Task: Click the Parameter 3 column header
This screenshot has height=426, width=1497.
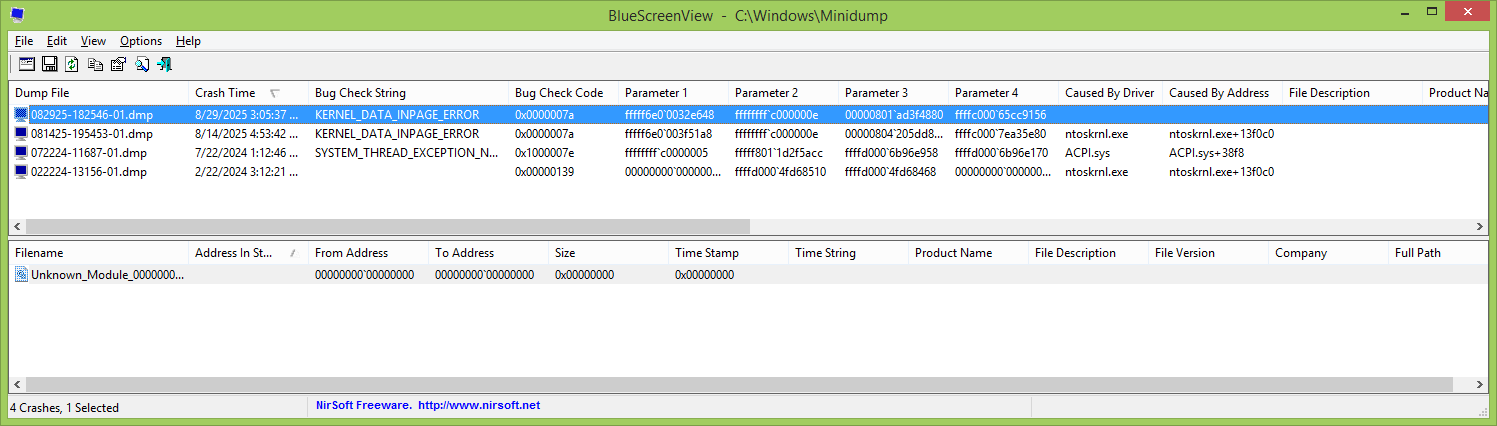Action: [894, 93]
